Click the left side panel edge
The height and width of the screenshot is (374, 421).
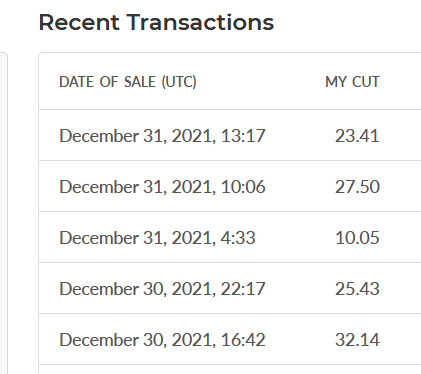4,213
